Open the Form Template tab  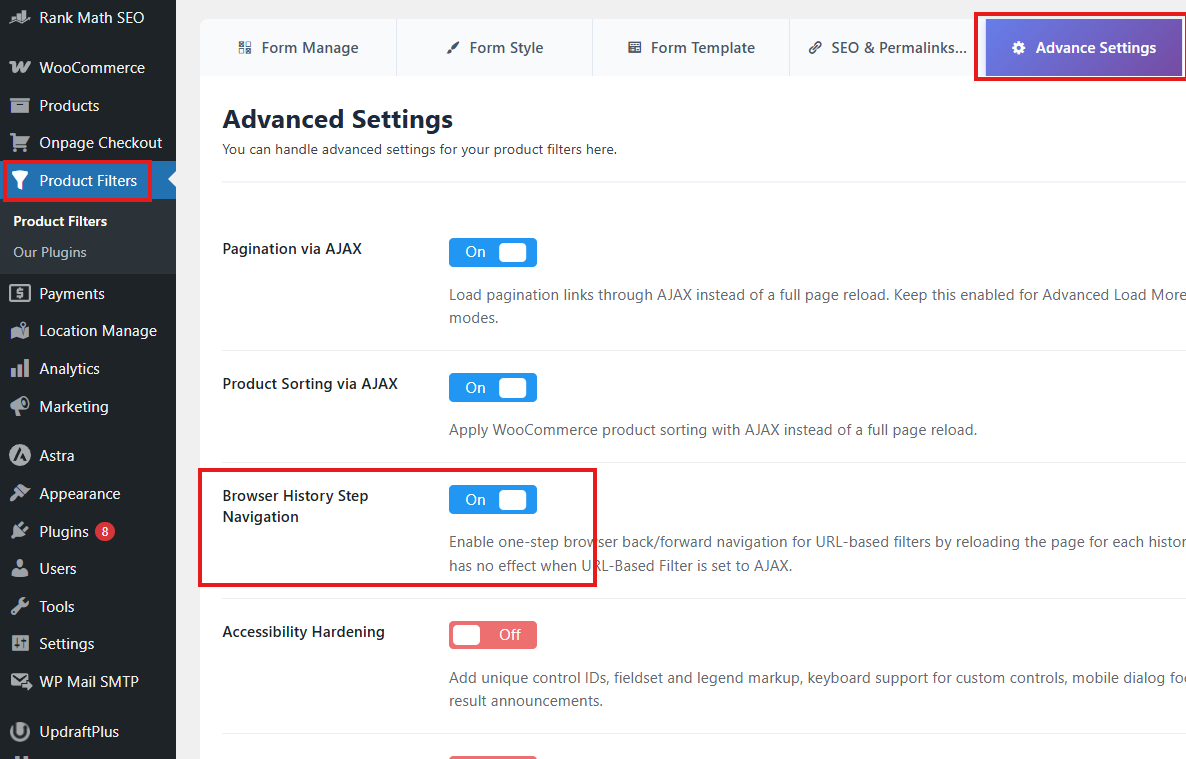691,48
